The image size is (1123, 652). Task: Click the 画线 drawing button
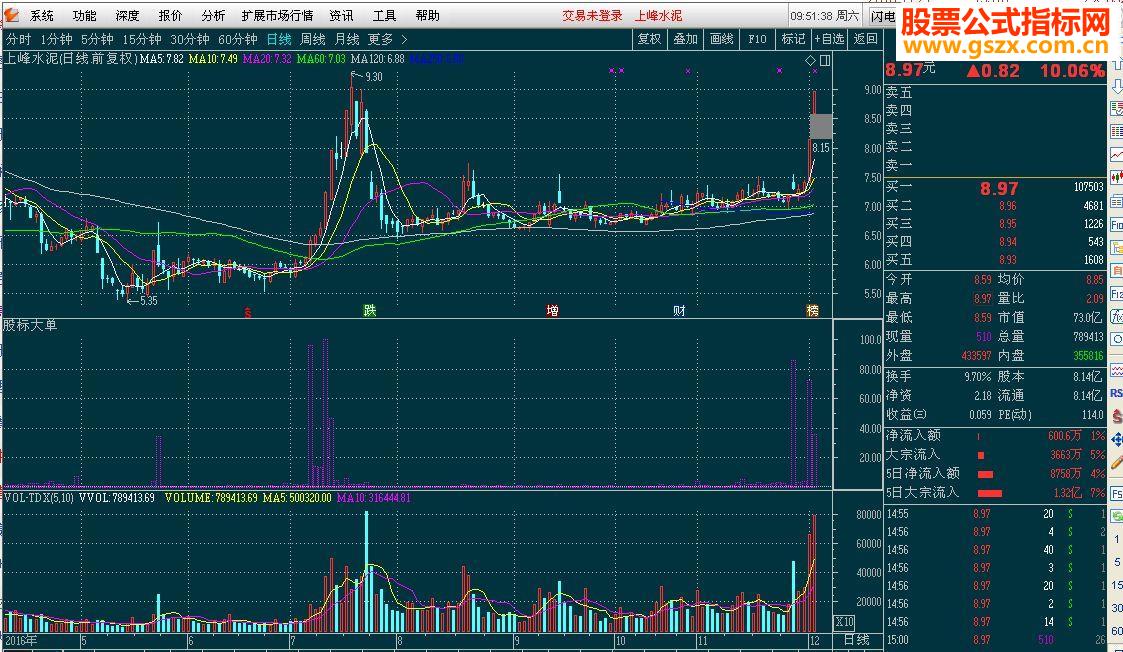pyautogui.click(x=721, y=39)
